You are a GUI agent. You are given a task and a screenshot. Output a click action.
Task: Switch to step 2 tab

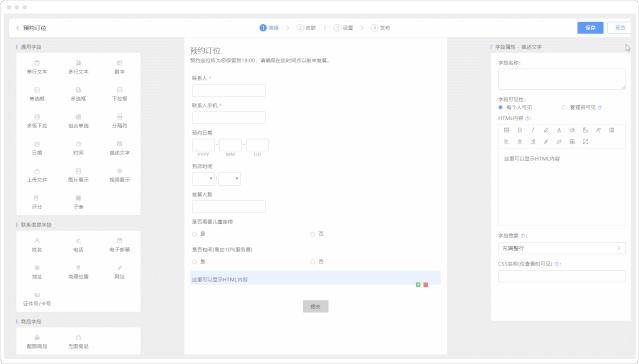pyautogui.click(x=306, y=28)
